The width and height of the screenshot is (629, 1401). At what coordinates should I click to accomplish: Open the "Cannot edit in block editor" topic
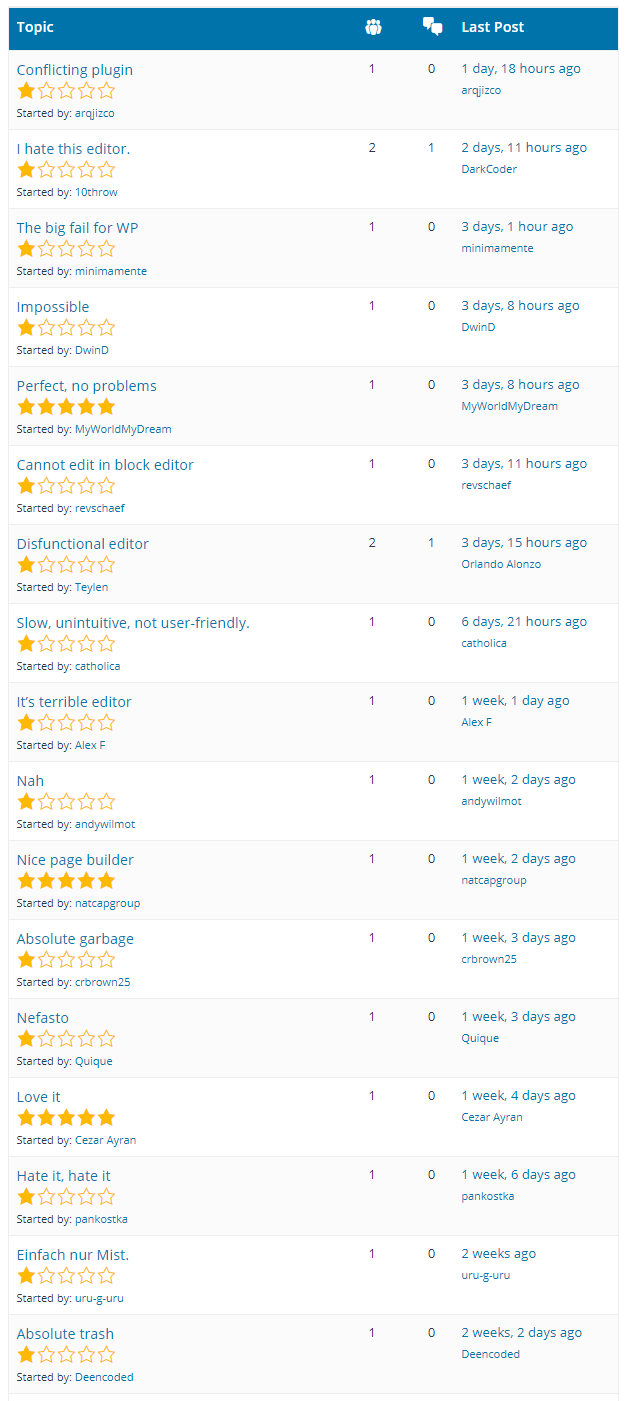pos(105,465)
